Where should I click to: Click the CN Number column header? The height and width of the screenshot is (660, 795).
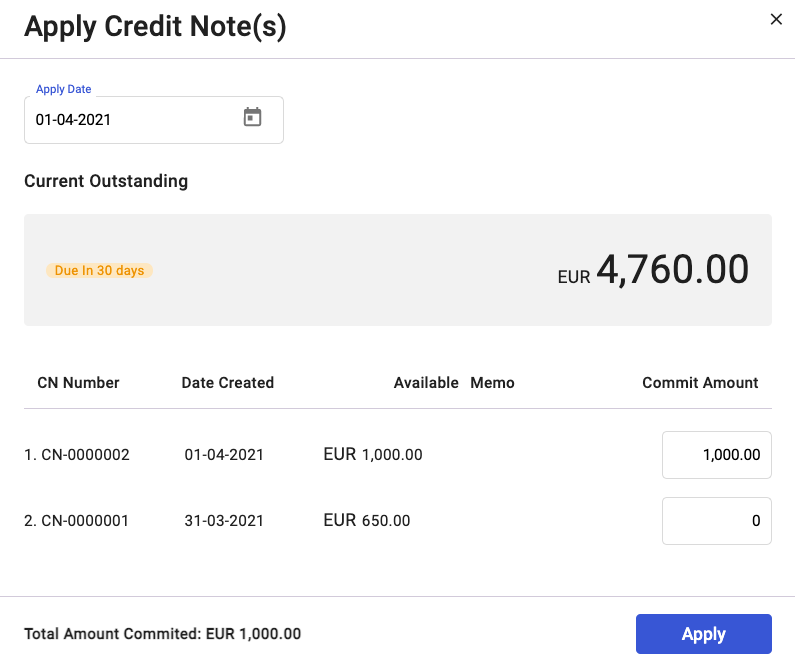78,383
